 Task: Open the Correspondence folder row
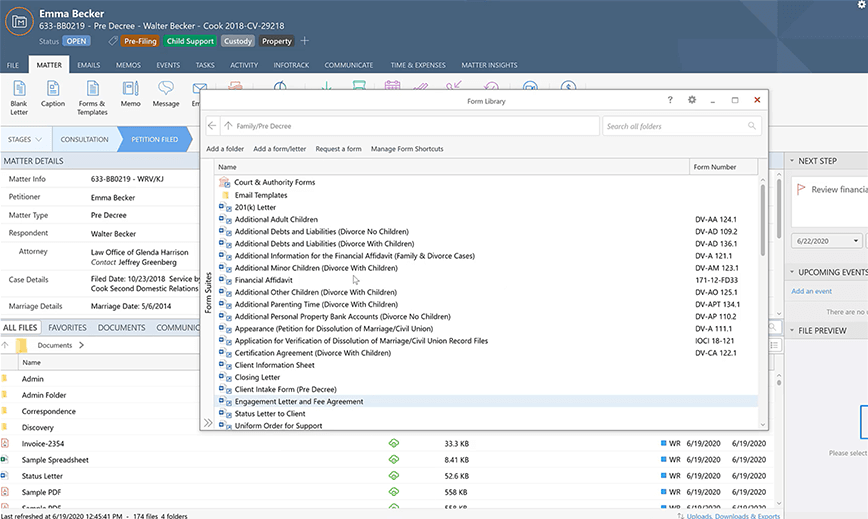click(x=49, y=411)
